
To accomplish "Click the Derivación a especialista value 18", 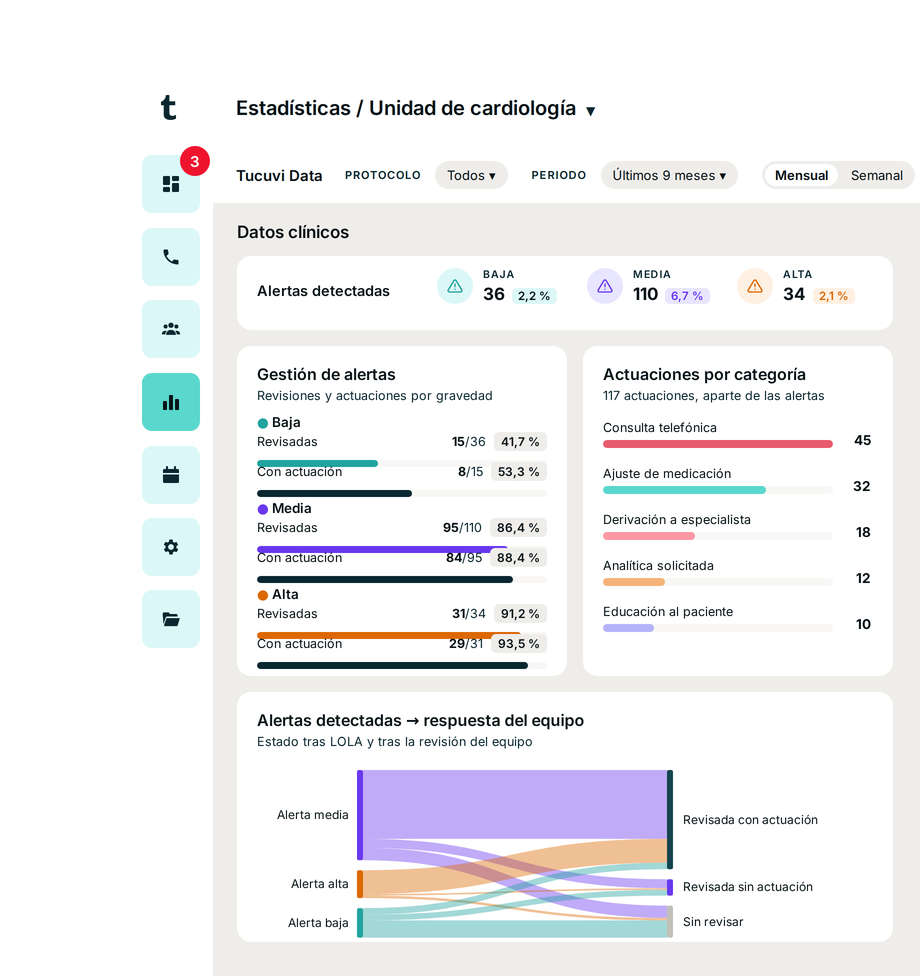I will [x=863, y=533].
